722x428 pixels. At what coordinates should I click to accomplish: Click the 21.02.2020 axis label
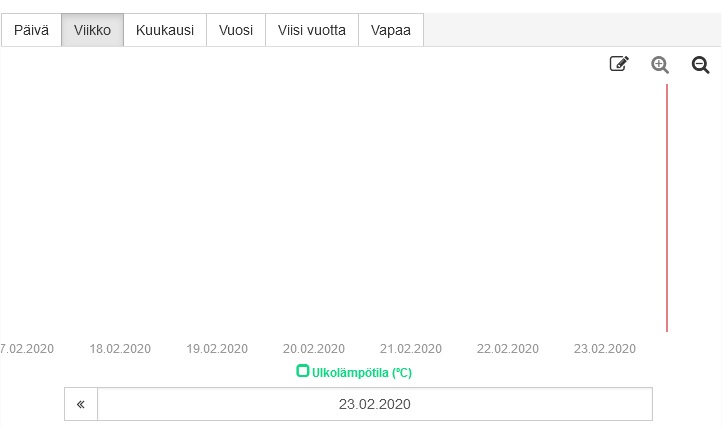(410, 349)
